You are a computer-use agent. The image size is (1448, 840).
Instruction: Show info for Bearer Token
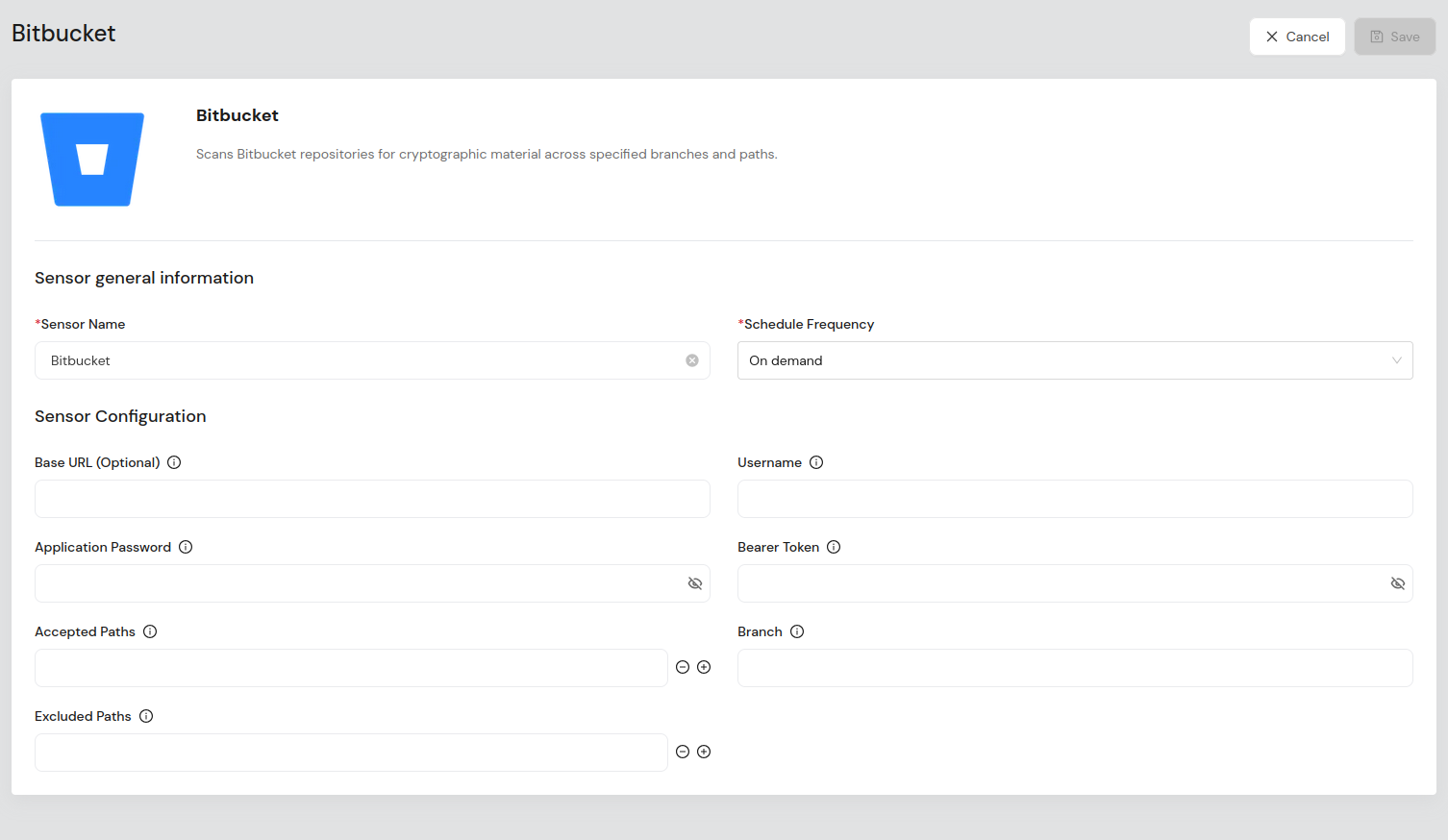tap(834, 547)
